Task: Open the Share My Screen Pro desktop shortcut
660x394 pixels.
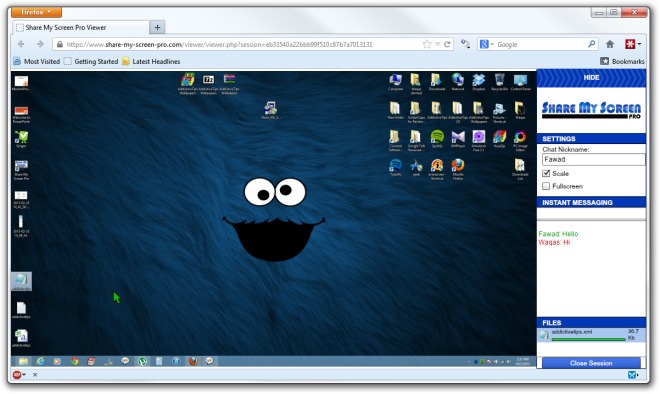Action: (x=21, y=170)
